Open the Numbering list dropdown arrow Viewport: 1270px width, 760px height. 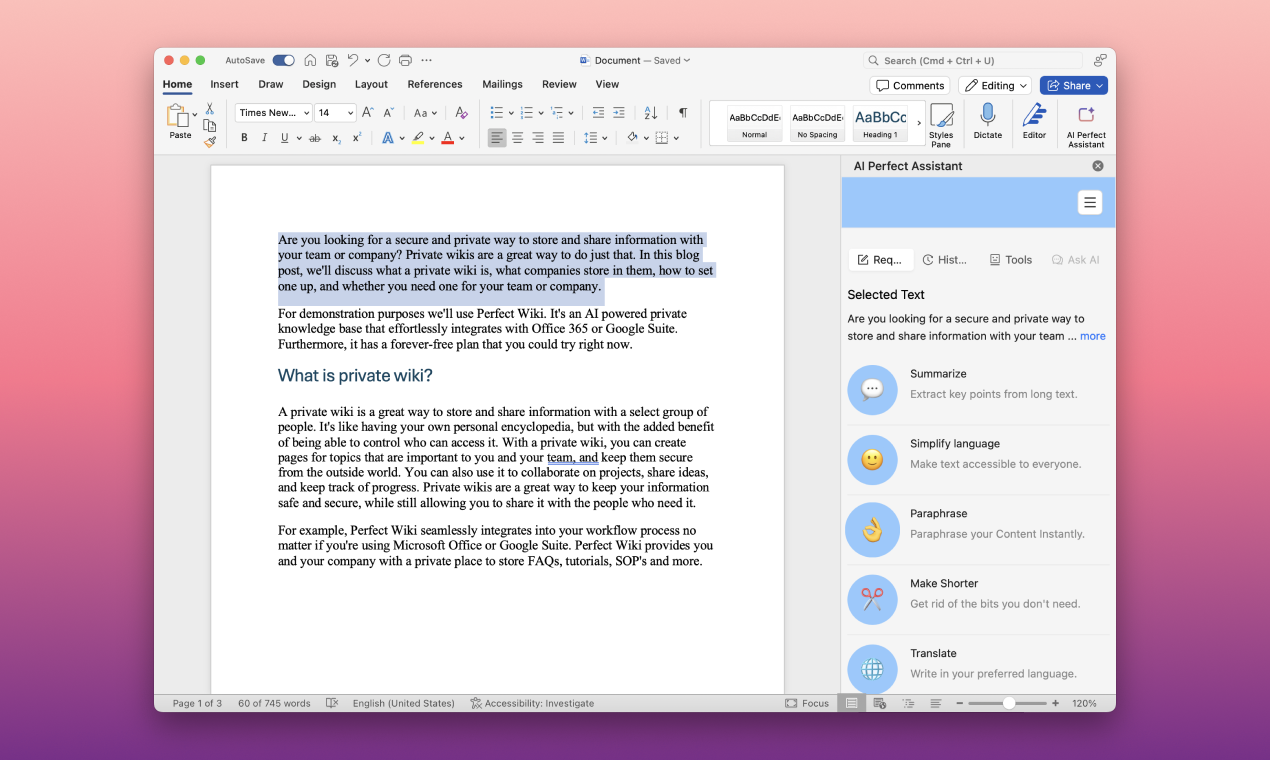[541, 113]
